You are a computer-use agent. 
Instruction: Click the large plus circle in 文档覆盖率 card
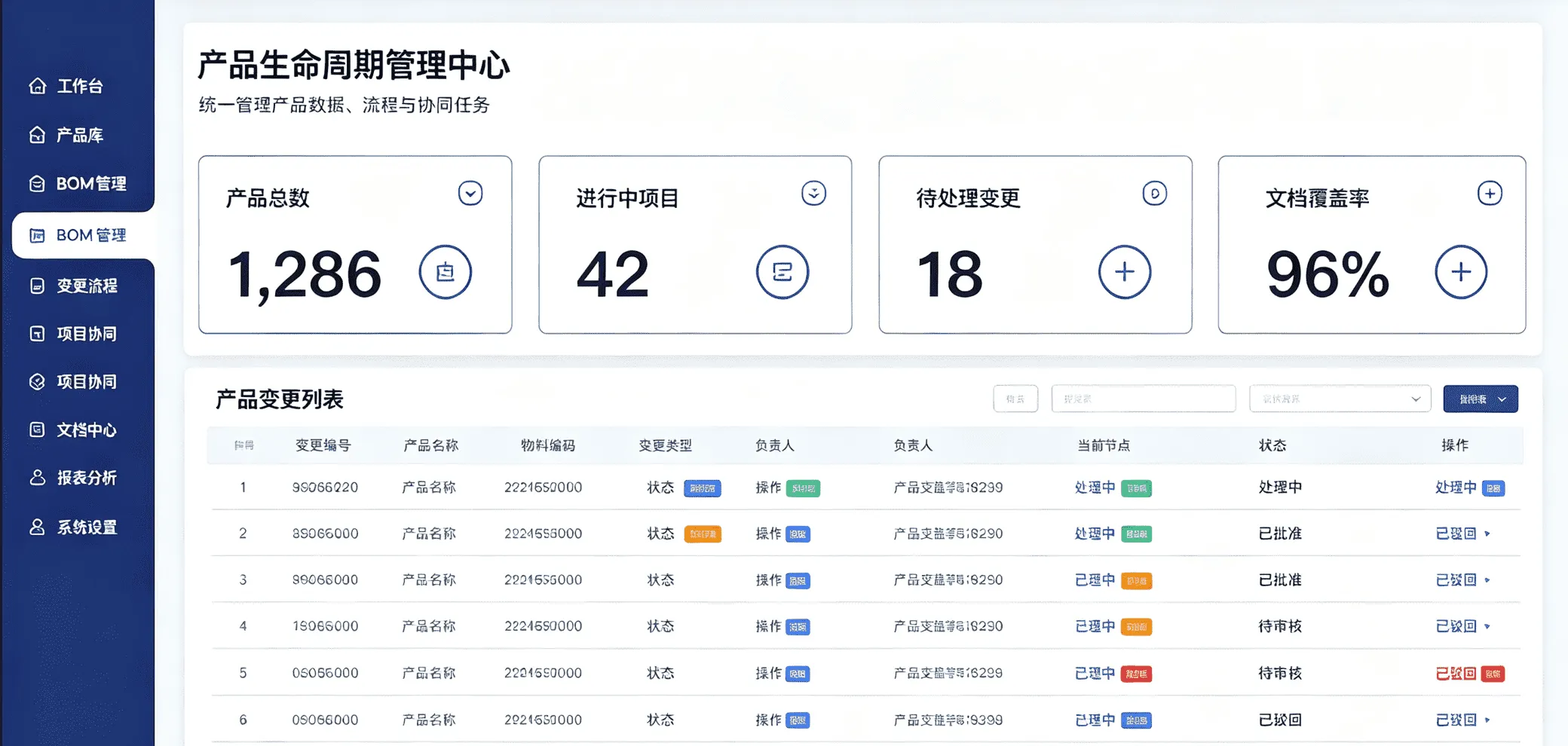coord(1461,272)
